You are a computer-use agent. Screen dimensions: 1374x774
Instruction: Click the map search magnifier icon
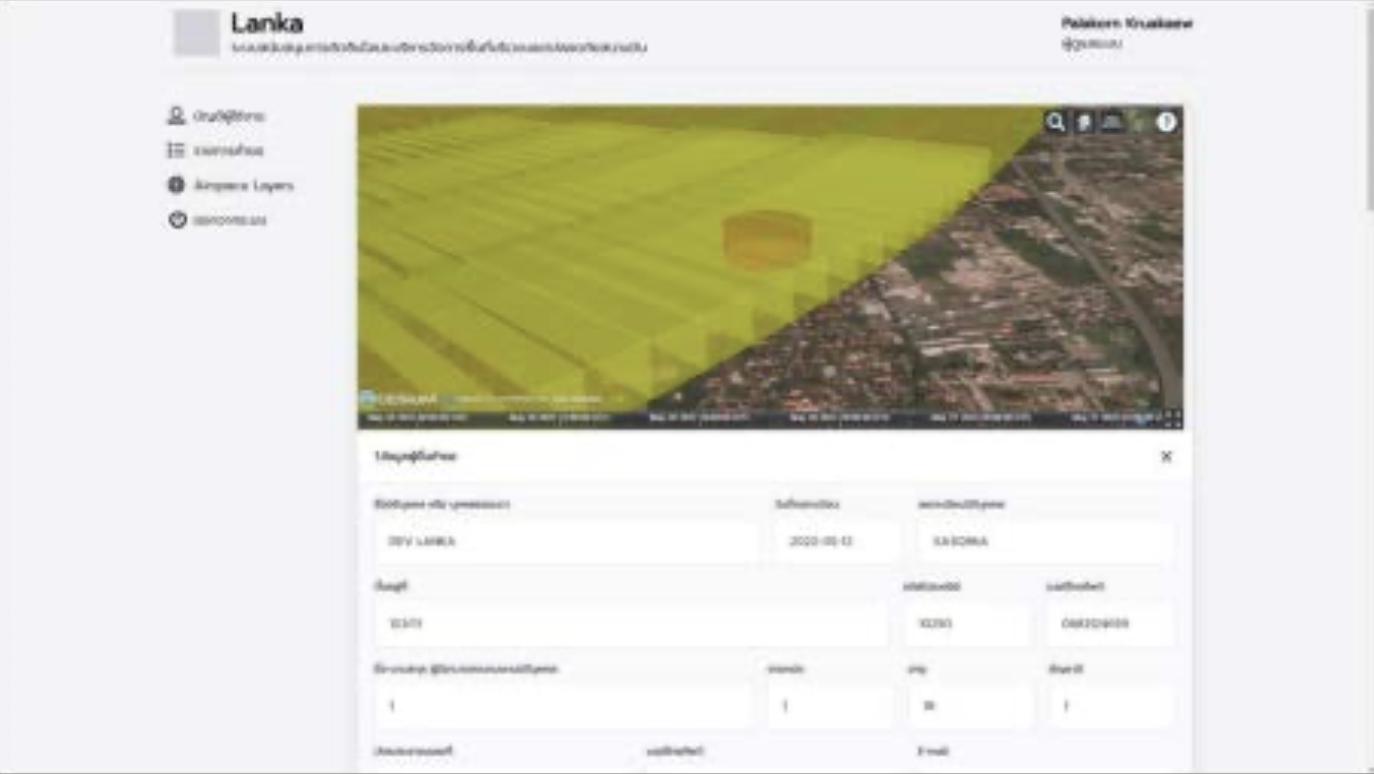click(1055, 122)
